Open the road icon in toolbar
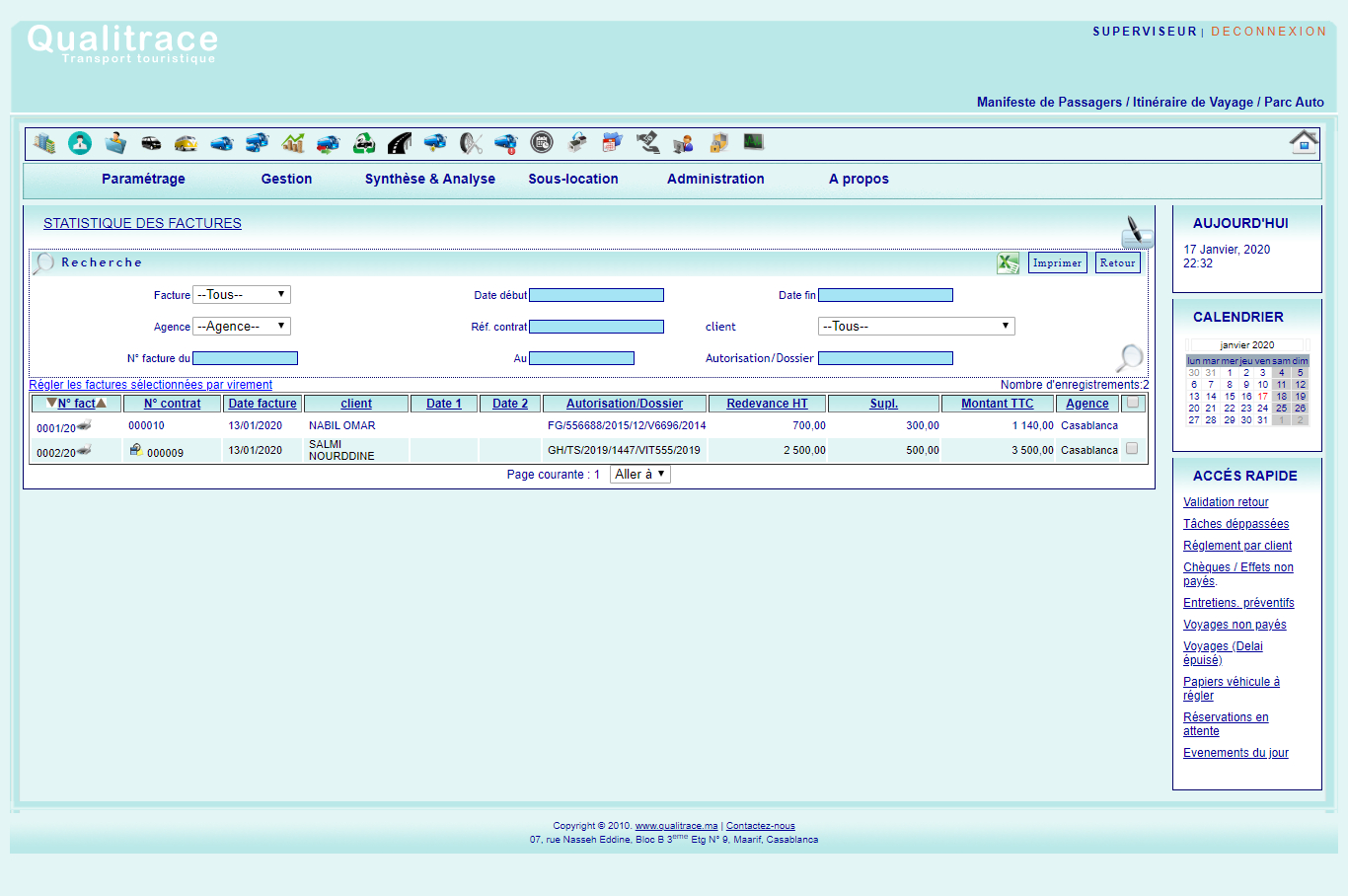Screen dimensions: 1348x896 click(x=400, y=143)
